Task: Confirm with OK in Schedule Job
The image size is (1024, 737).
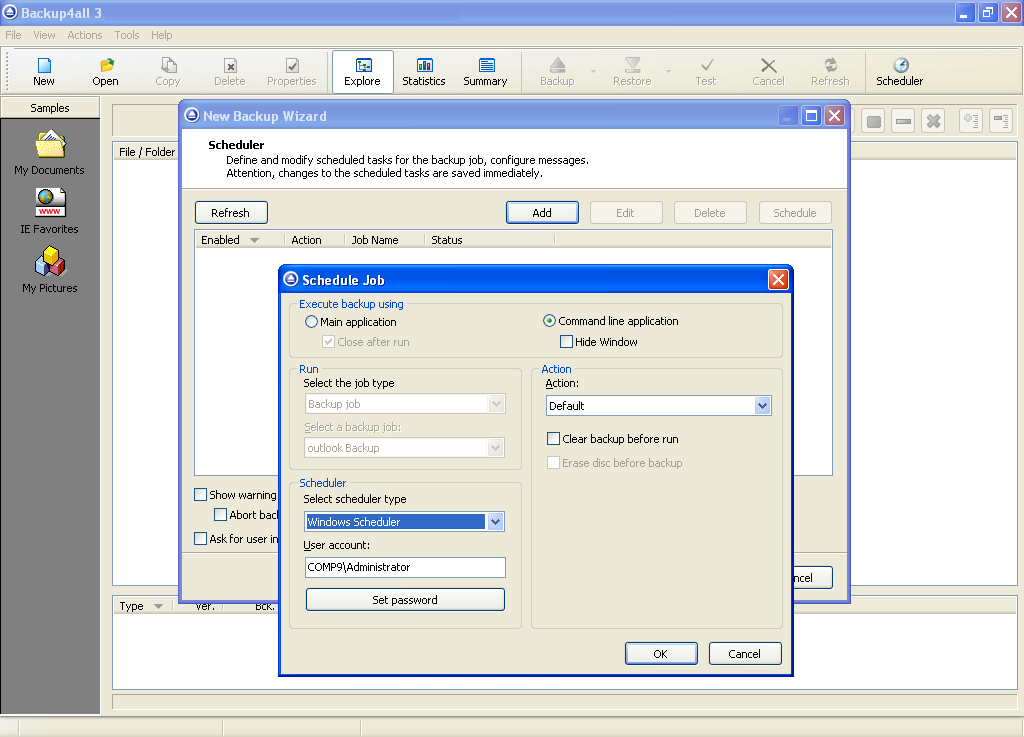Action: [661, 653]
